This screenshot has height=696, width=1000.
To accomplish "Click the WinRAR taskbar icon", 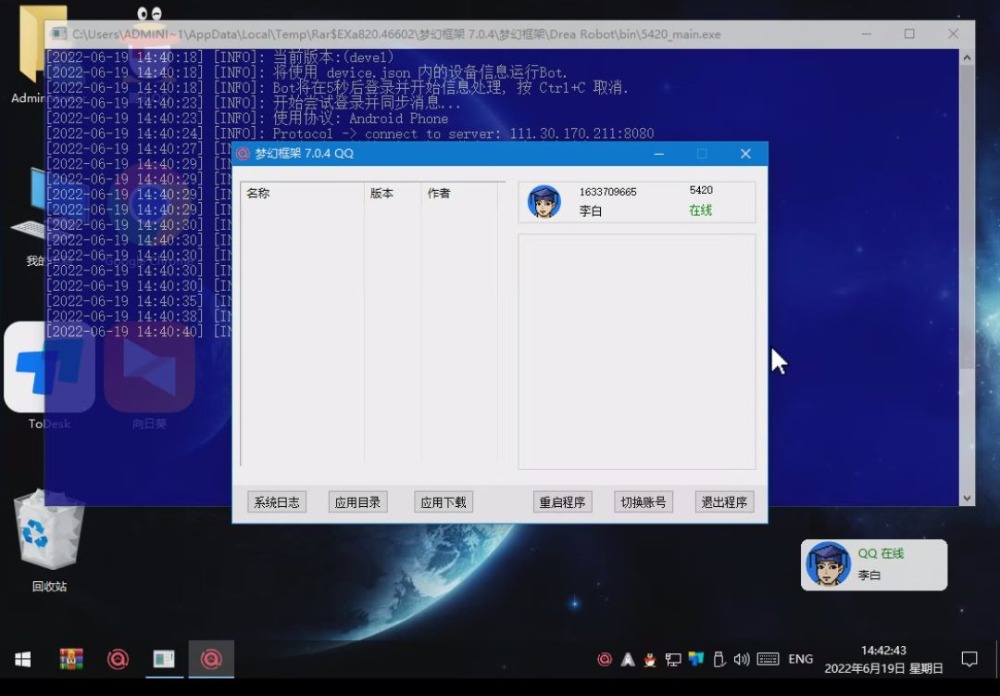I will coord(70,659).
